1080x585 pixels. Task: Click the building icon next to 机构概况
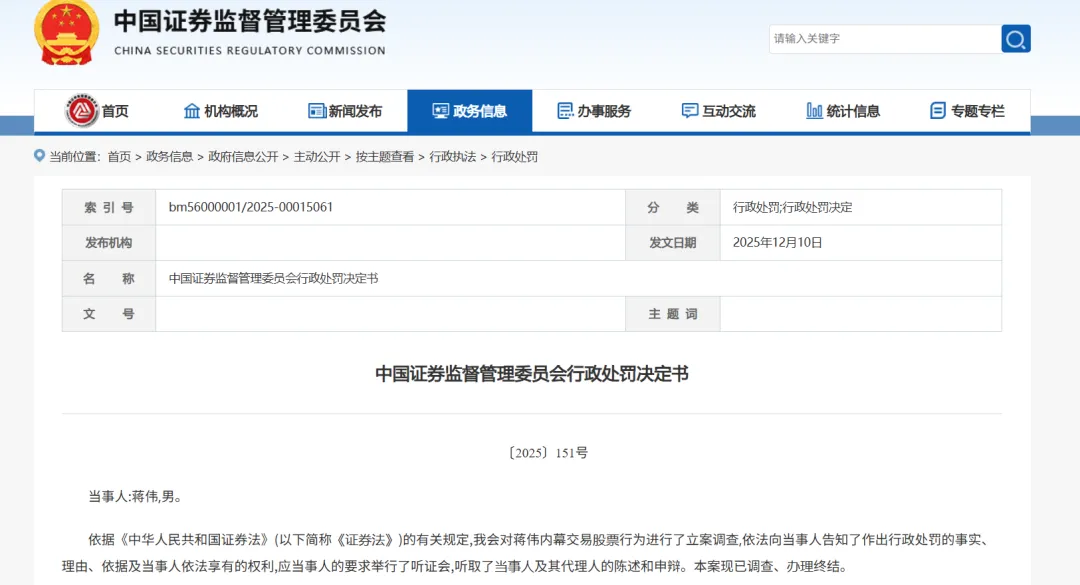pyautogui.click(x=191, y=111)
